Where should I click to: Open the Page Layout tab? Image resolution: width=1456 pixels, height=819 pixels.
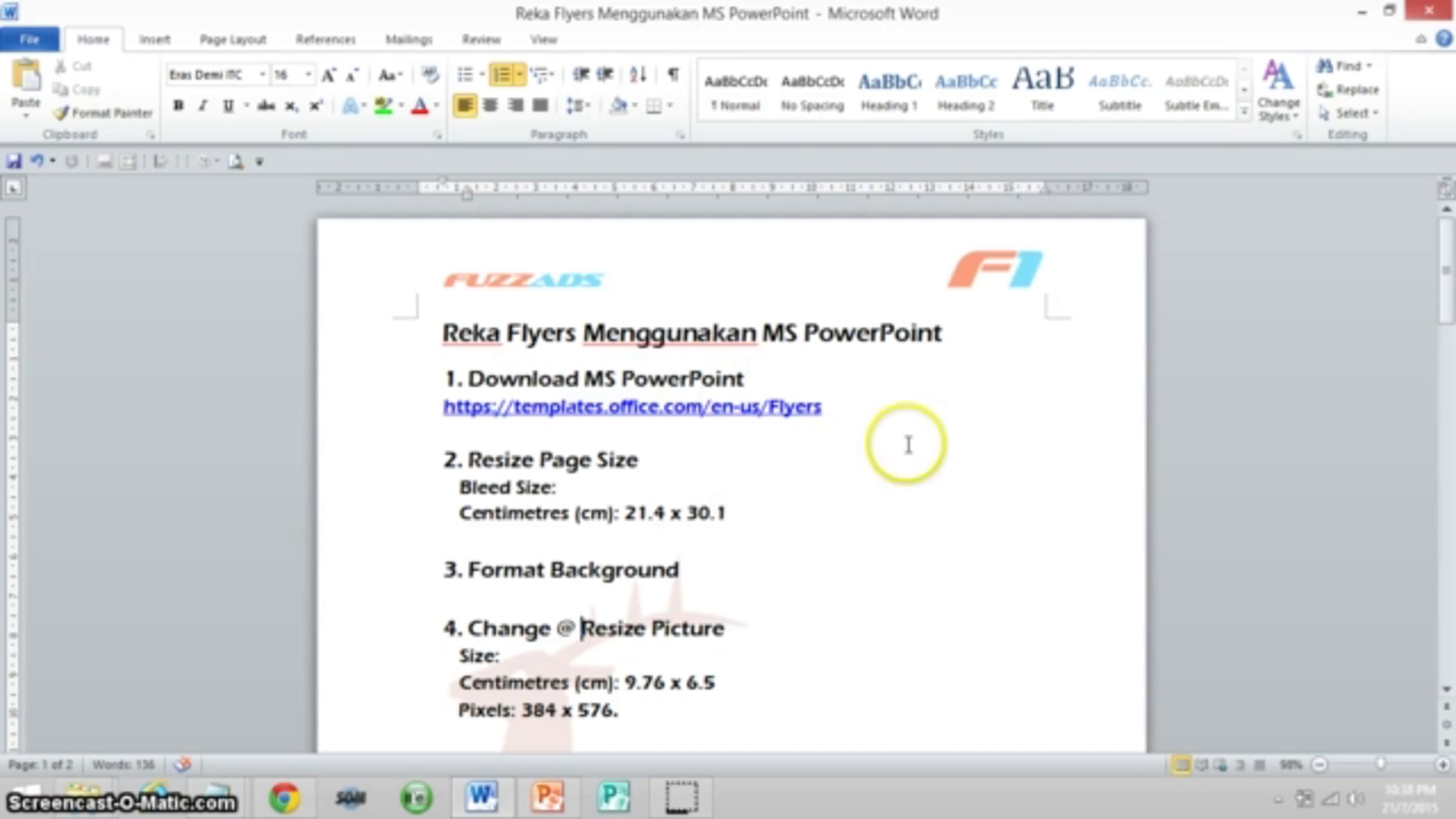tap(233, 39)
